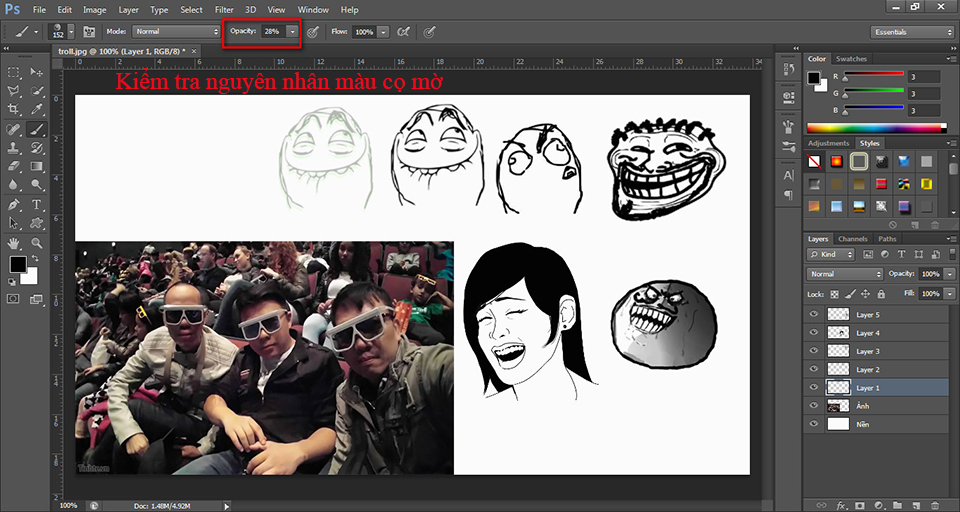Switch to the Channels tab

pos(853,239)
